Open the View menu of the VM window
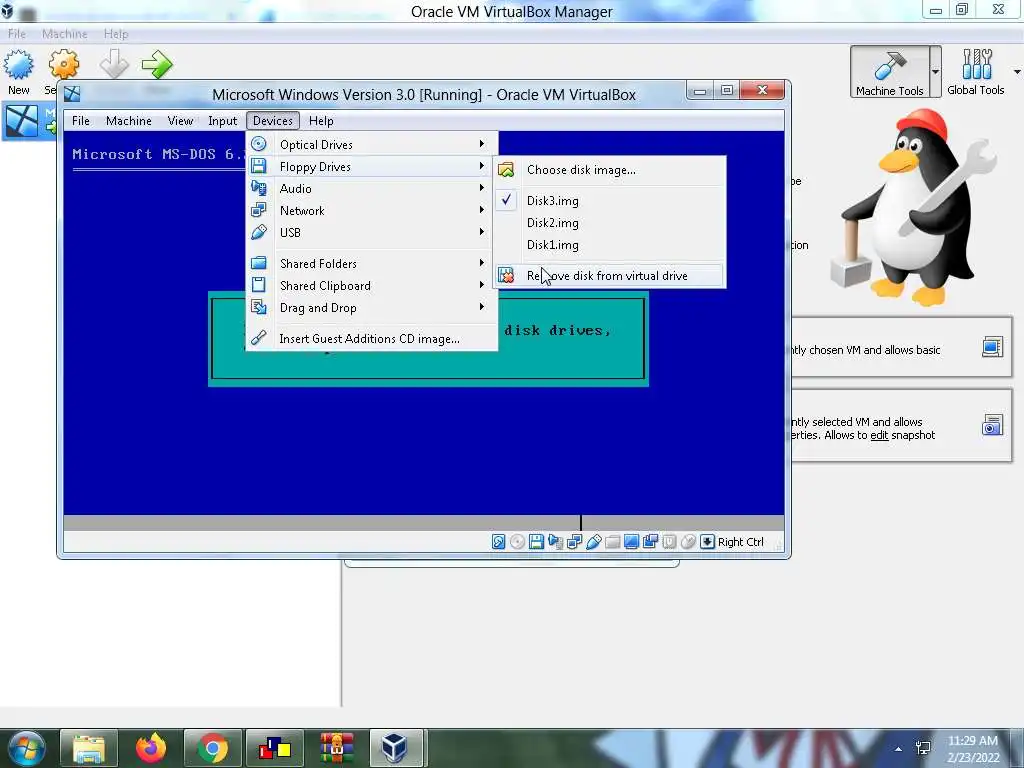 pyautogui.click(x=180, y=121)
